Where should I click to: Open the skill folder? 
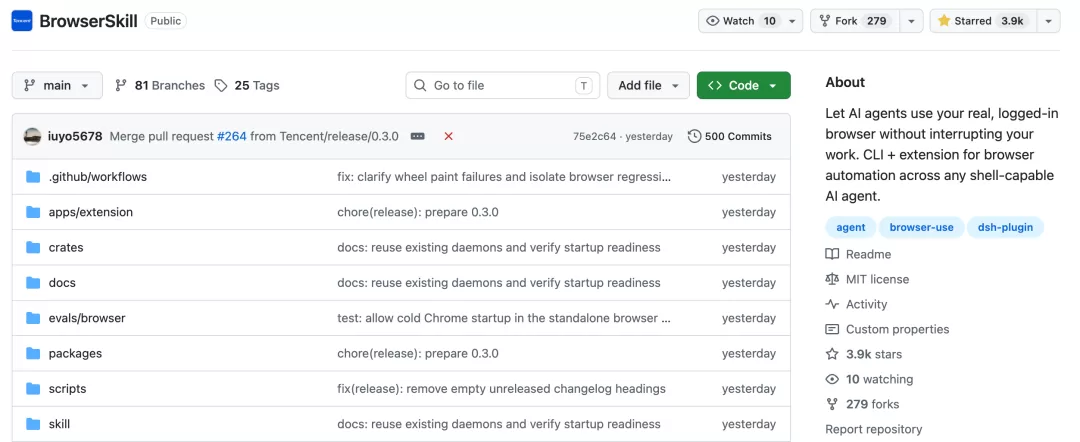(59, 424)
